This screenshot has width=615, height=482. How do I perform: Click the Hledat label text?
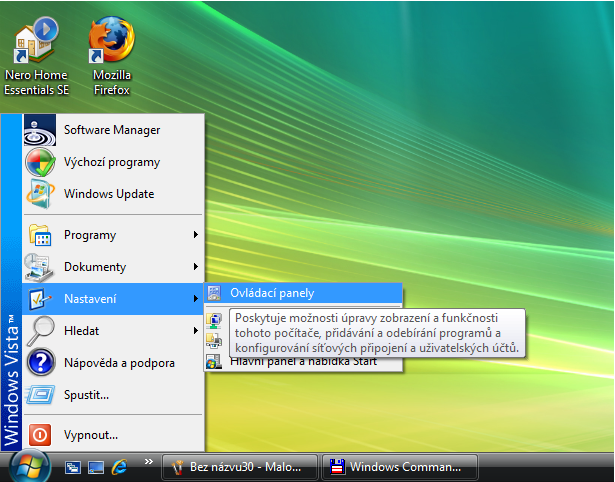coord(82,331)
